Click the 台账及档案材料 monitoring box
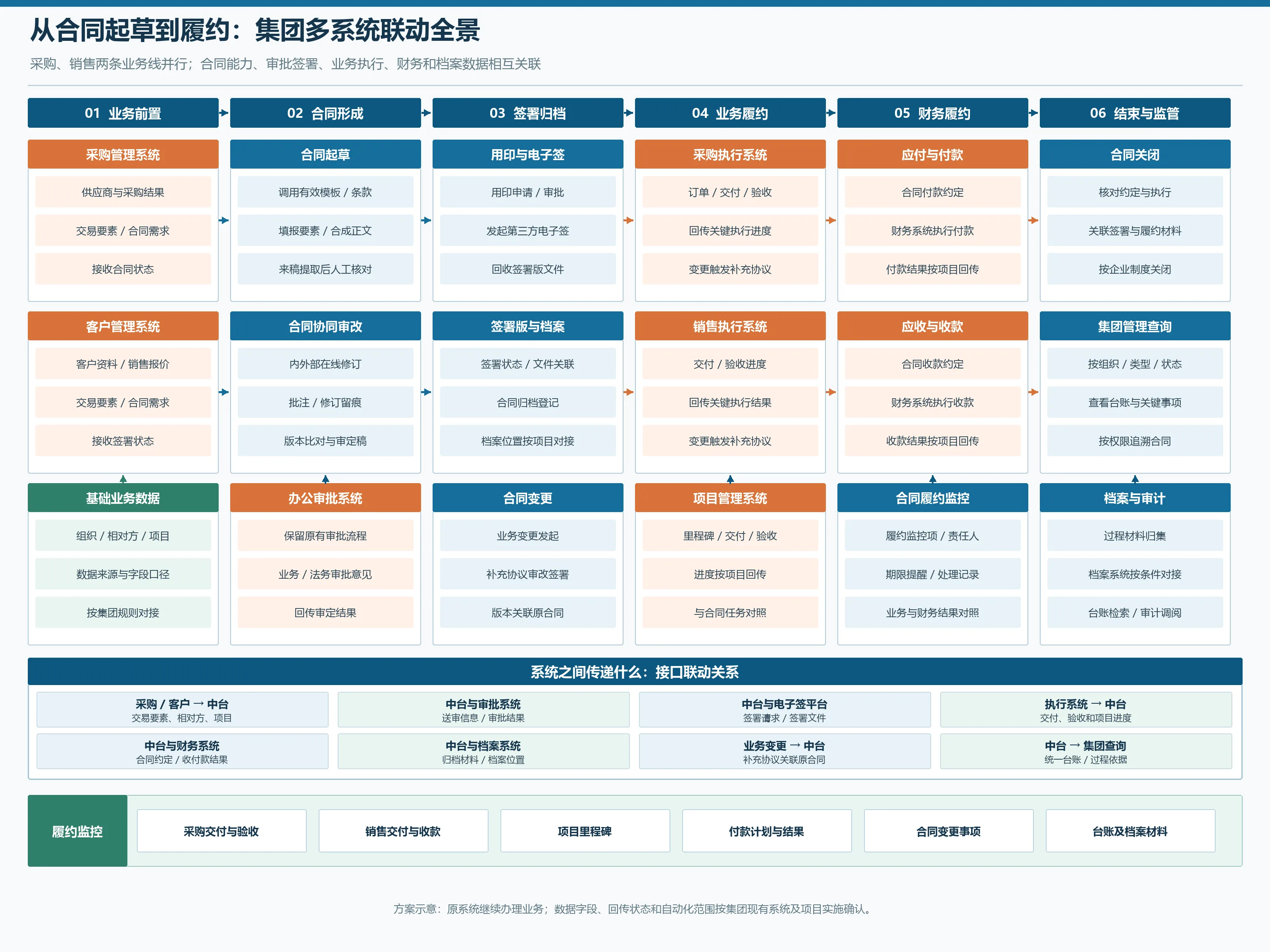 [x=1130, y=831]
